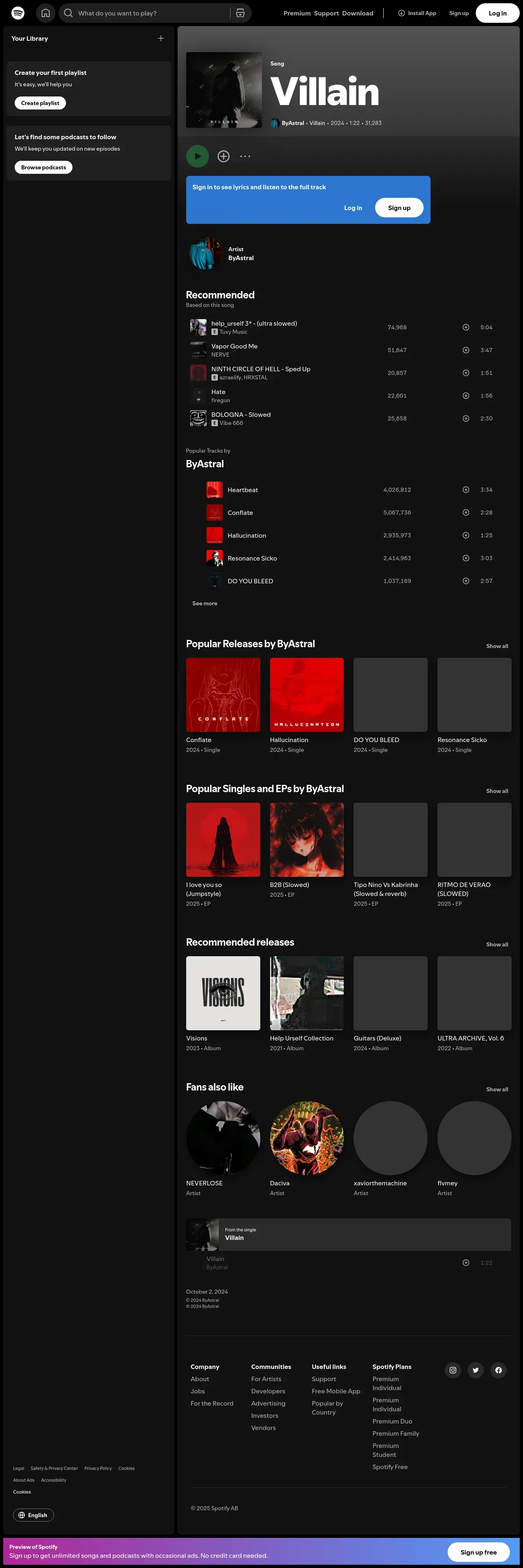The height and width of the screenshot is (1568, 523).
Task: Open Download in top navigation
Action: [358, 13]
